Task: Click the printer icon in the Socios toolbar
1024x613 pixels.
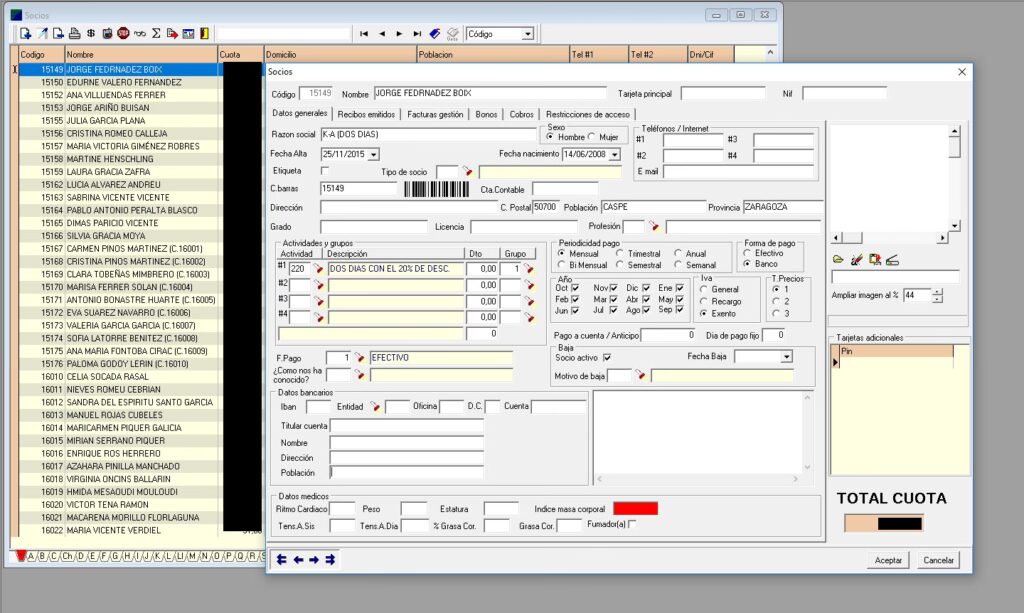Action: (x=75, y=34)
